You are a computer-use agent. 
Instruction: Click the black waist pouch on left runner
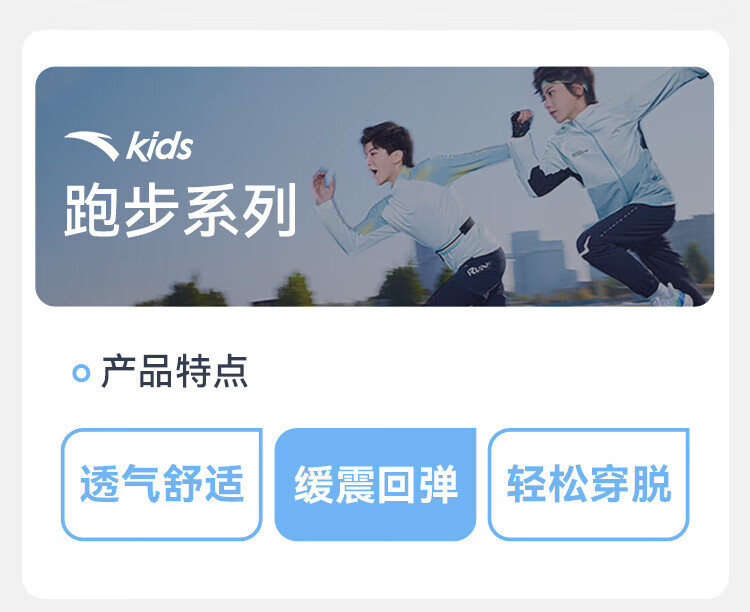[x=465, y=226]
